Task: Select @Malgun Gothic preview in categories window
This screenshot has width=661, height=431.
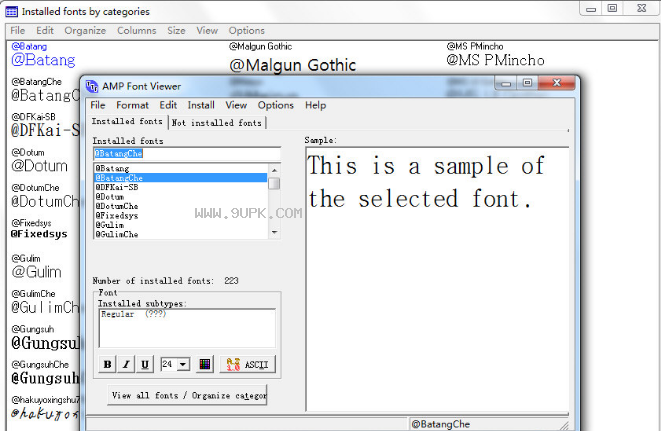Action: [x=293, y=65]
